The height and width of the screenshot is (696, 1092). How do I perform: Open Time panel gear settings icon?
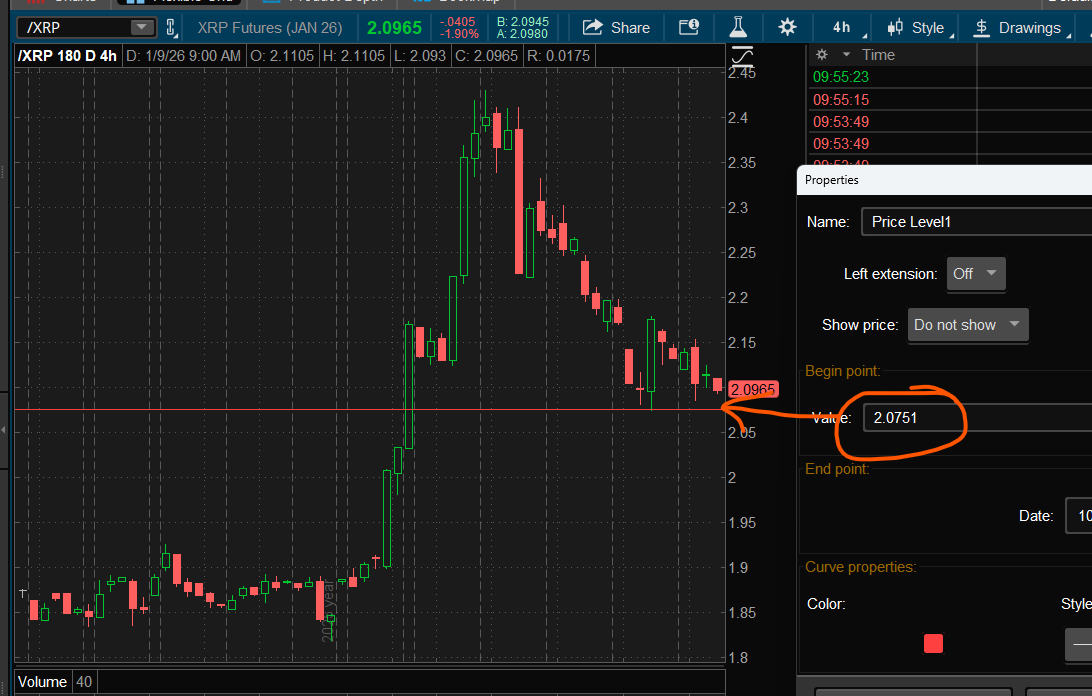pyautogui.click(x=822, y=54)
